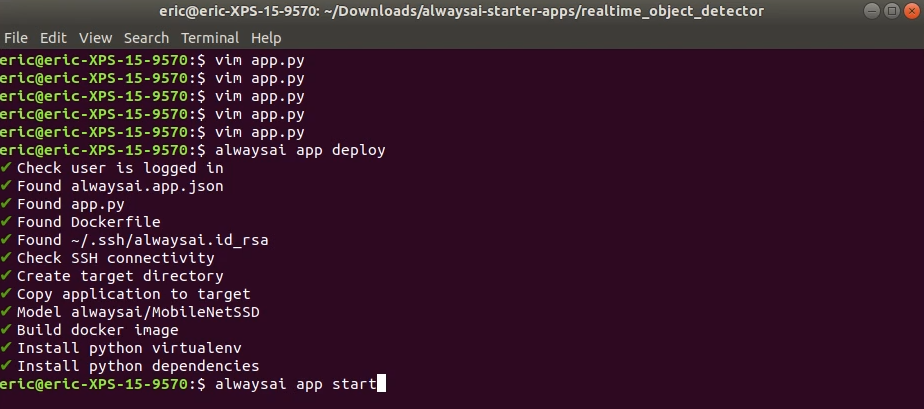Screen dimensions: 924x409
Task: Open the Search menu
Action: coord(146,38)
